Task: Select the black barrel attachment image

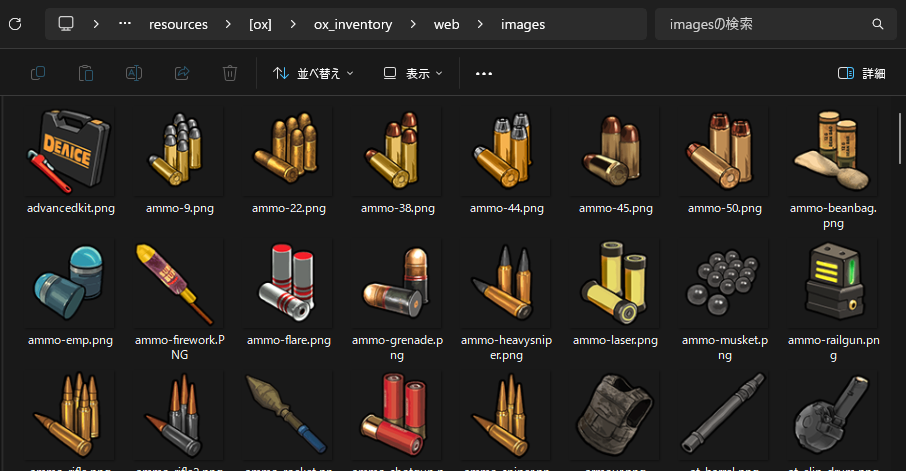Action: click(725, 413)
